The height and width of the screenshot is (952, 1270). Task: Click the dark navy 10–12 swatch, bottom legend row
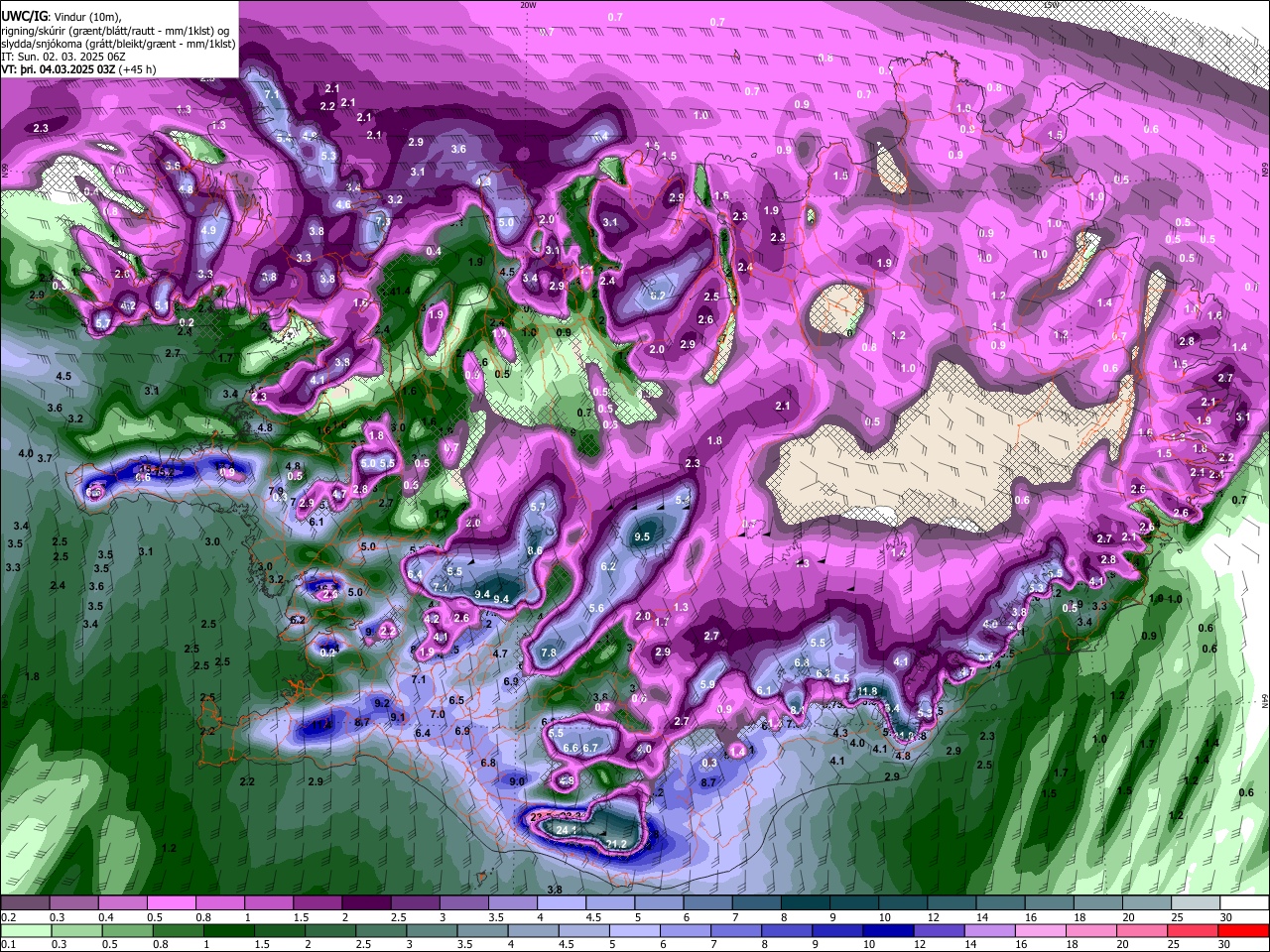click(x=888, y=930)
